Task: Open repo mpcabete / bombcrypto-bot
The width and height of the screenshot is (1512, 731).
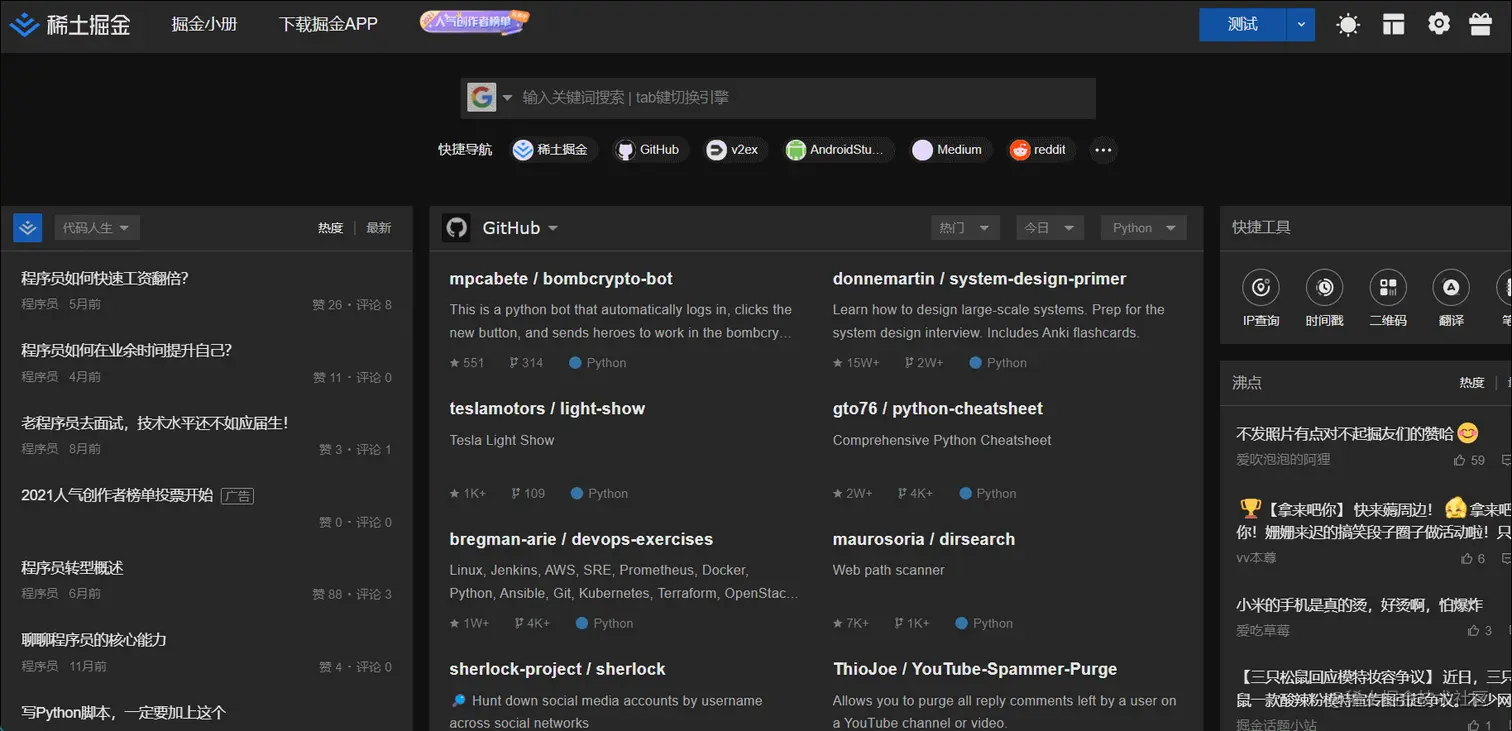Action: point(561,279)
